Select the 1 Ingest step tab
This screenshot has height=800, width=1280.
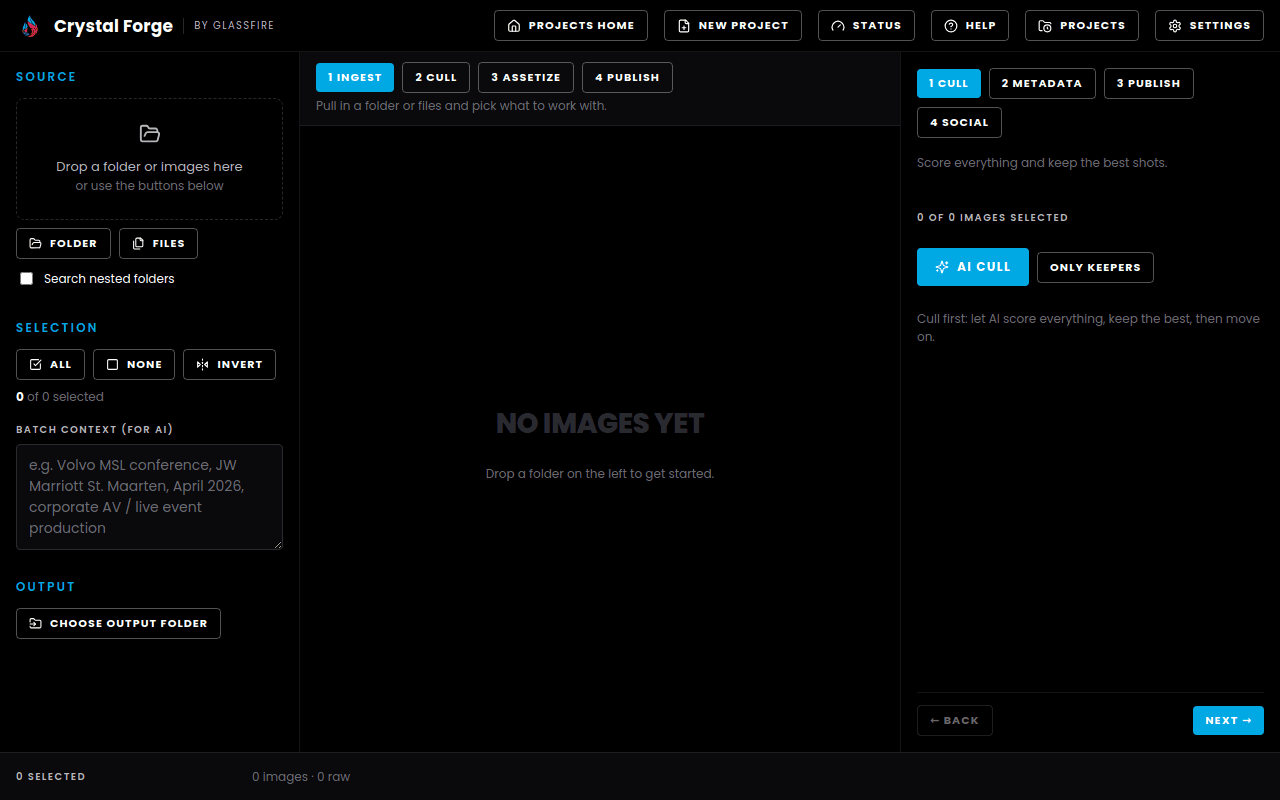355,78
